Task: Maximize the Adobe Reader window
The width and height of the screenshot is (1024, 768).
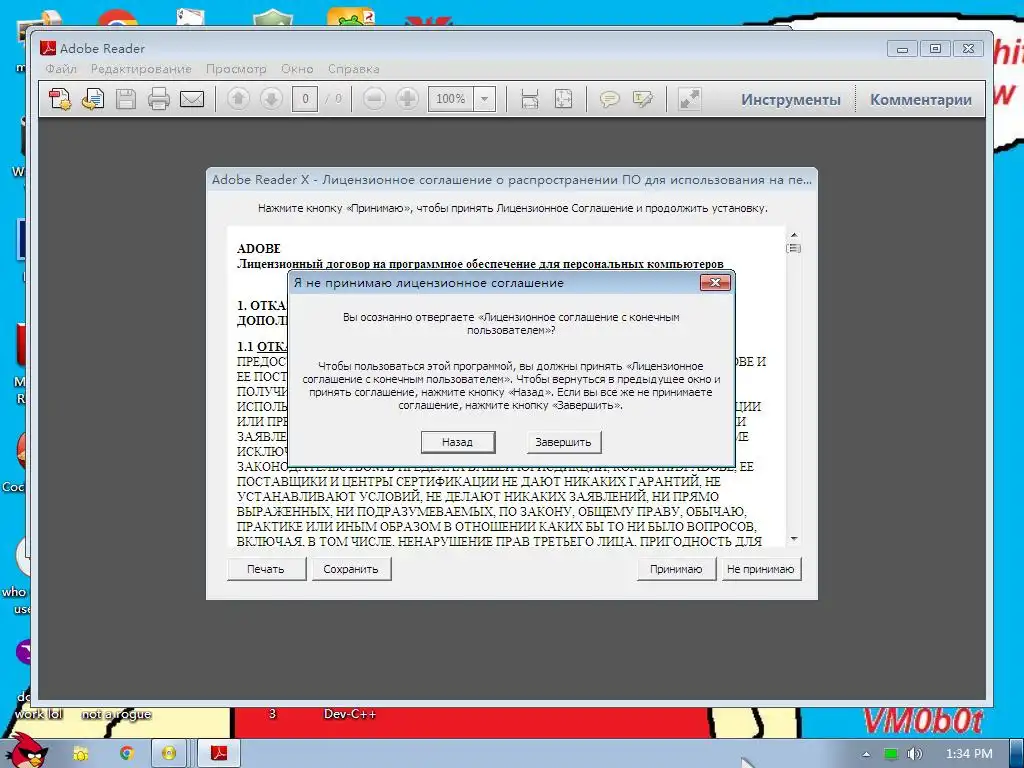Action: 935,49
